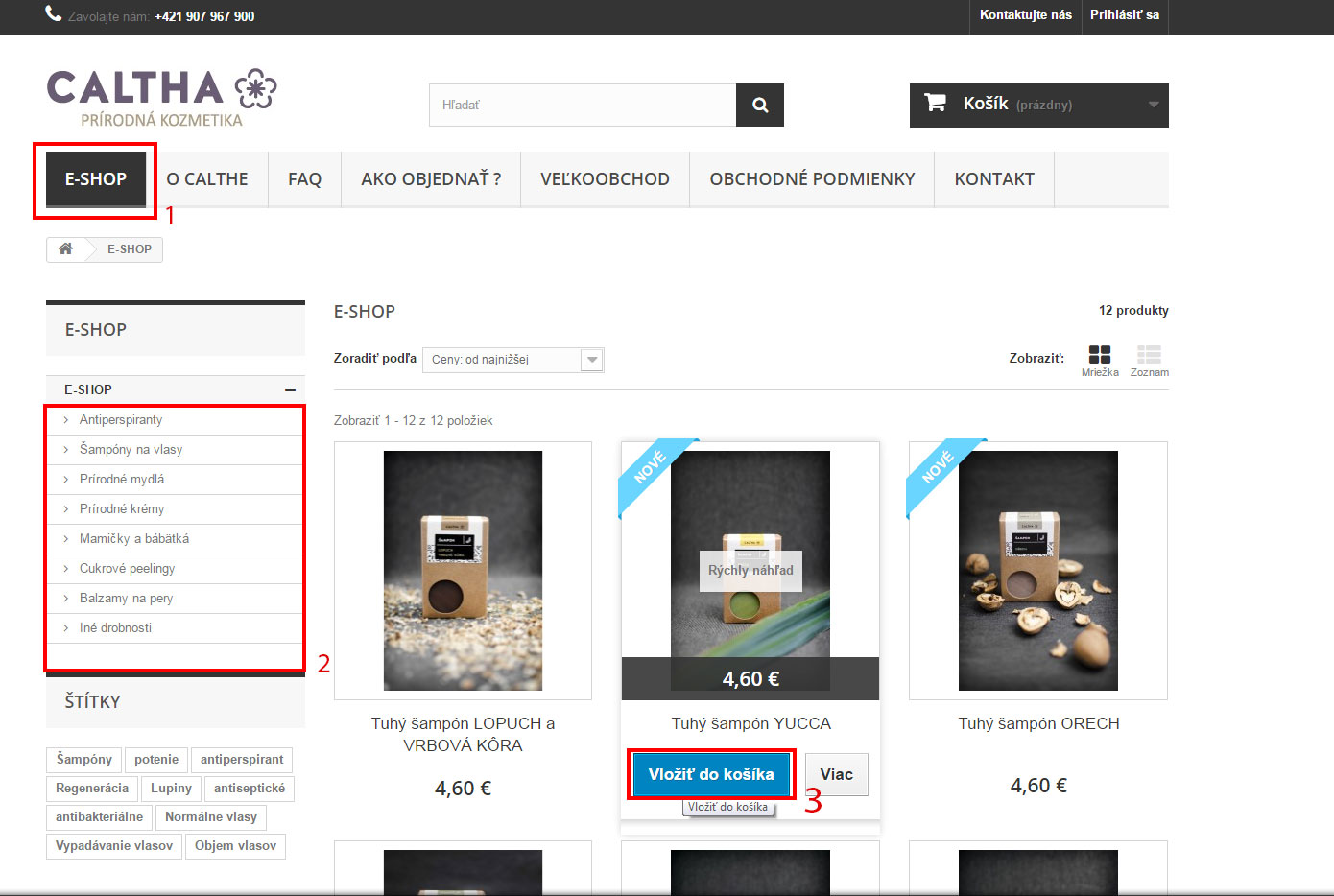
Task: Click the CALTHA logo
Action: coord(161,98)
